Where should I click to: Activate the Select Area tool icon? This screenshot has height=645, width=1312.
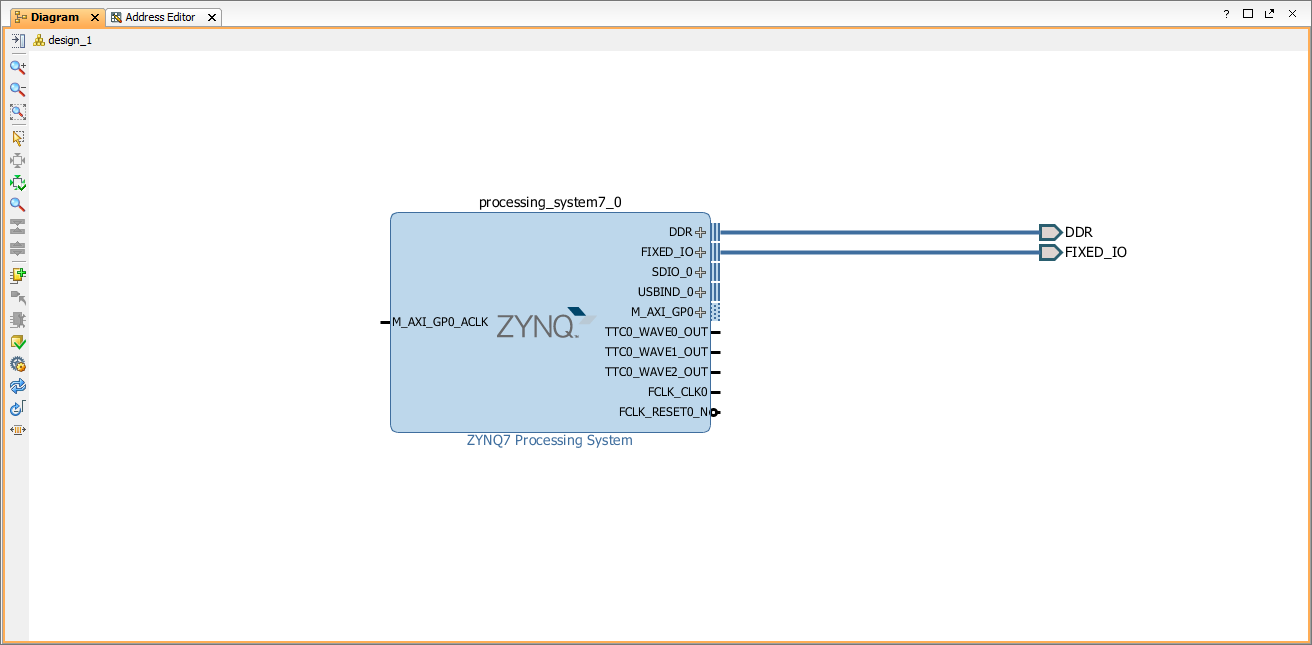click(17, 138)
